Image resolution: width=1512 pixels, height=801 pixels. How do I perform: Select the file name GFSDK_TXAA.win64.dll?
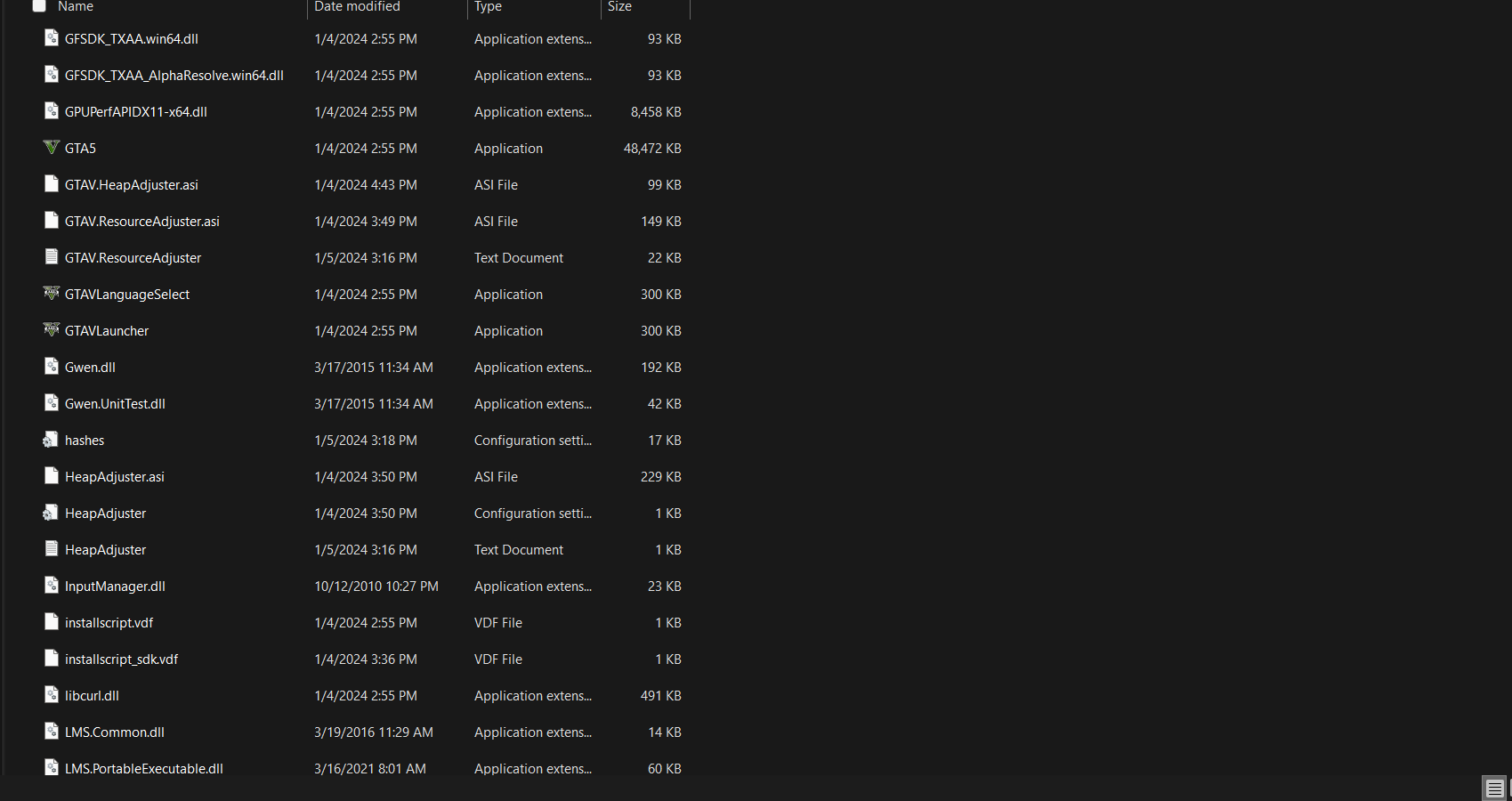point(132,39)
